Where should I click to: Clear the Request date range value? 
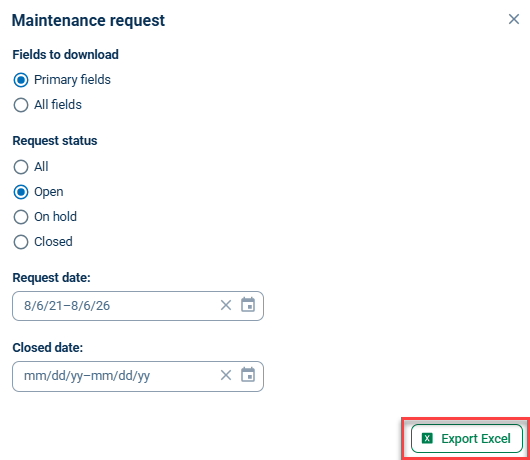(226, 305)
